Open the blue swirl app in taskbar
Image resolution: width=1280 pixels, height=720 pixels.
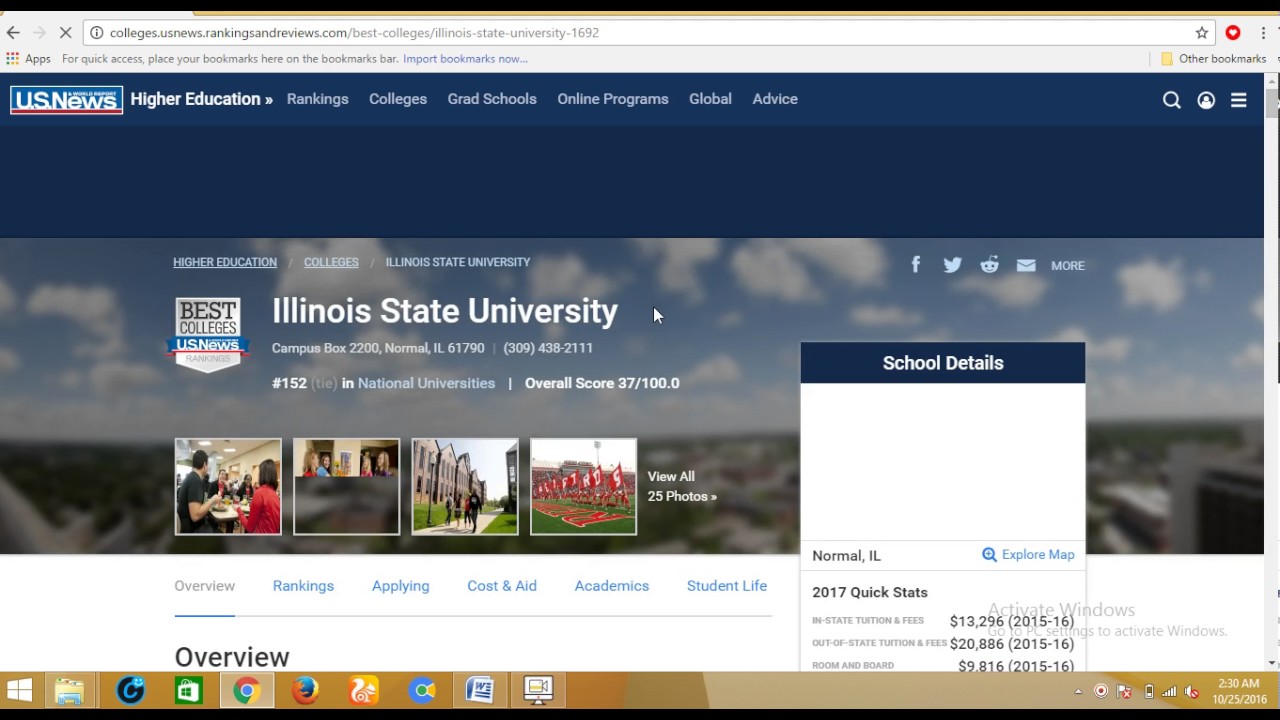point(131,690)
